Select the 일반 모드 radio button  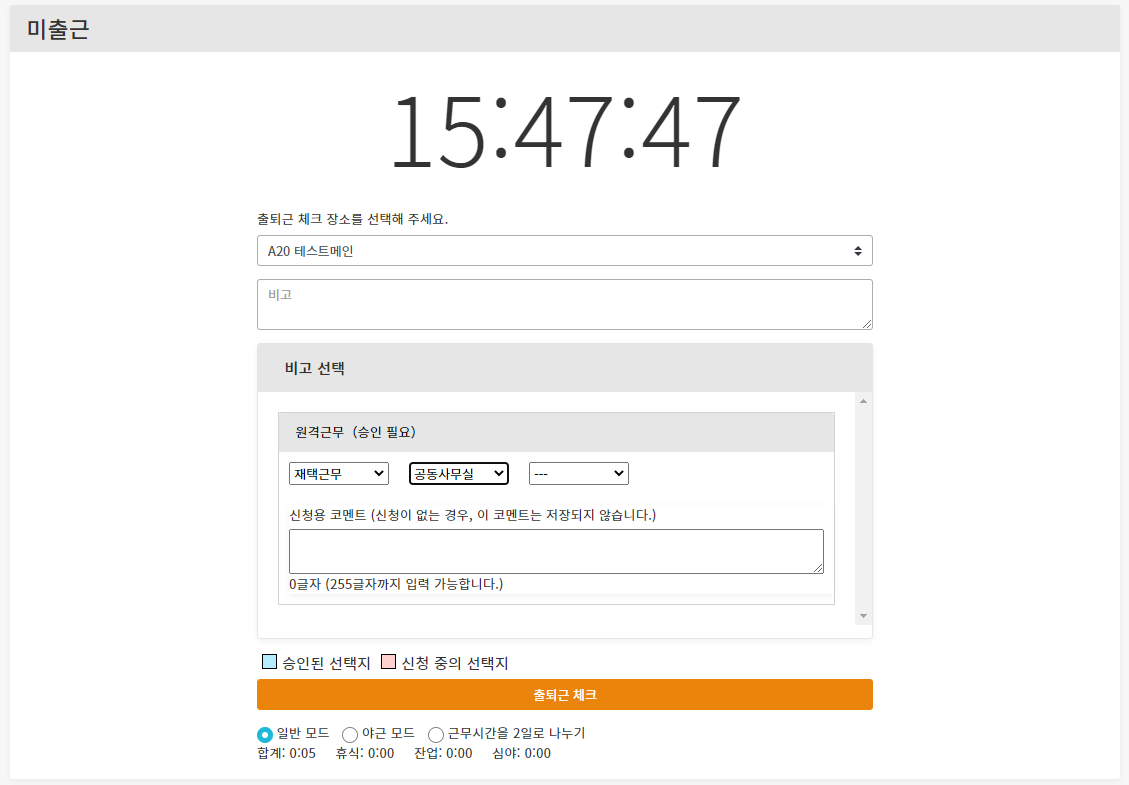coord(265,734)
